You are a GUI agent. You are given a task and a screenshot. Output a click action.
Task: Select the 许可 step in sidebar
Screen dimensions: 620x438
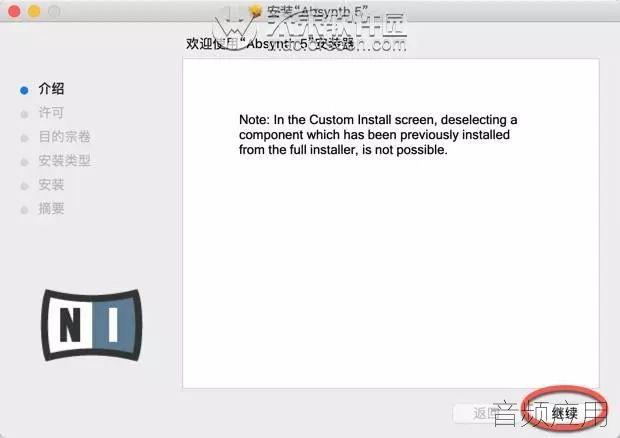(51, 113)
